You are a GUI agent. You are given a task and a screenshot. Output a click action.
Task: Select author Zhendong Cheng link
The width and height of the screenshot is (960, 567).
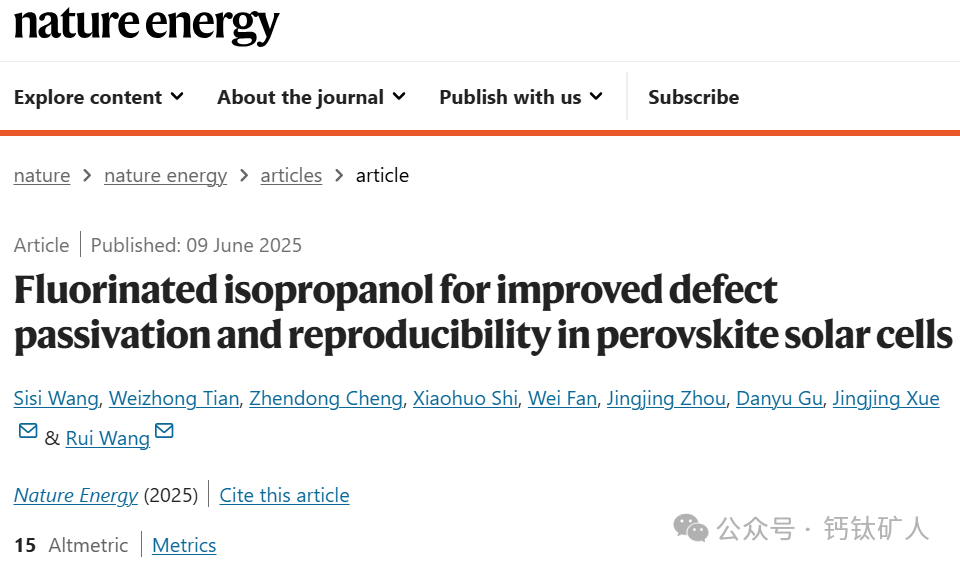pyautogui.click(x=325, y=398)
